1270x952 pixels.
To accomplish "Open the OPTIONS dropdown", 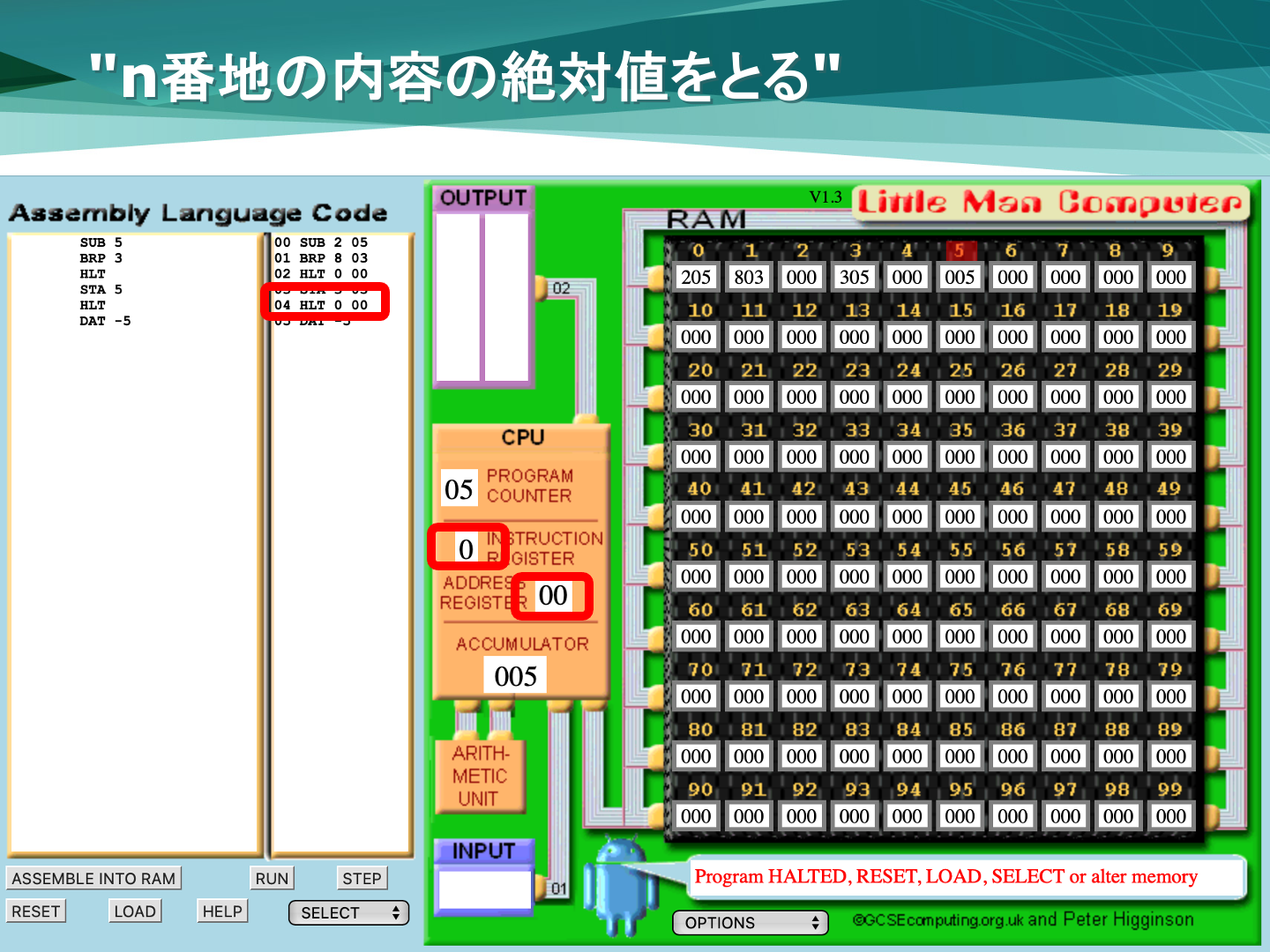I will [x=750, y=923].
